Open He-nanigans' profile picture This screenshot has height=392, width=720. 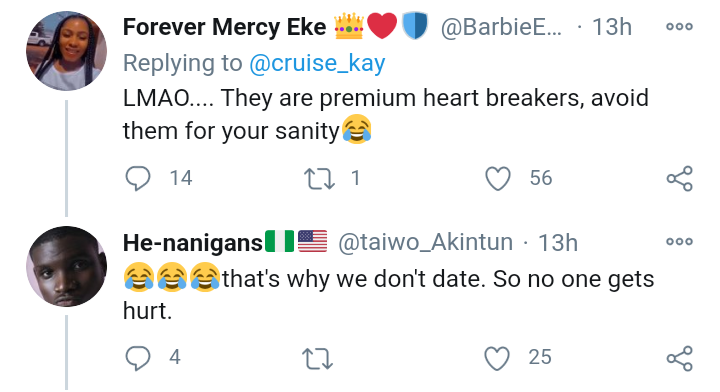coord(67,266)
